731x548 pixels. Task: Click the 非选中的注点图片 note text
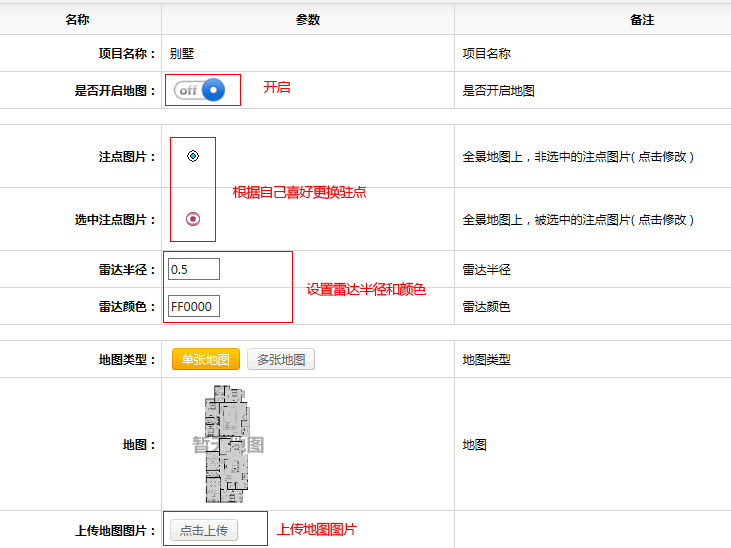click(578, 157)
